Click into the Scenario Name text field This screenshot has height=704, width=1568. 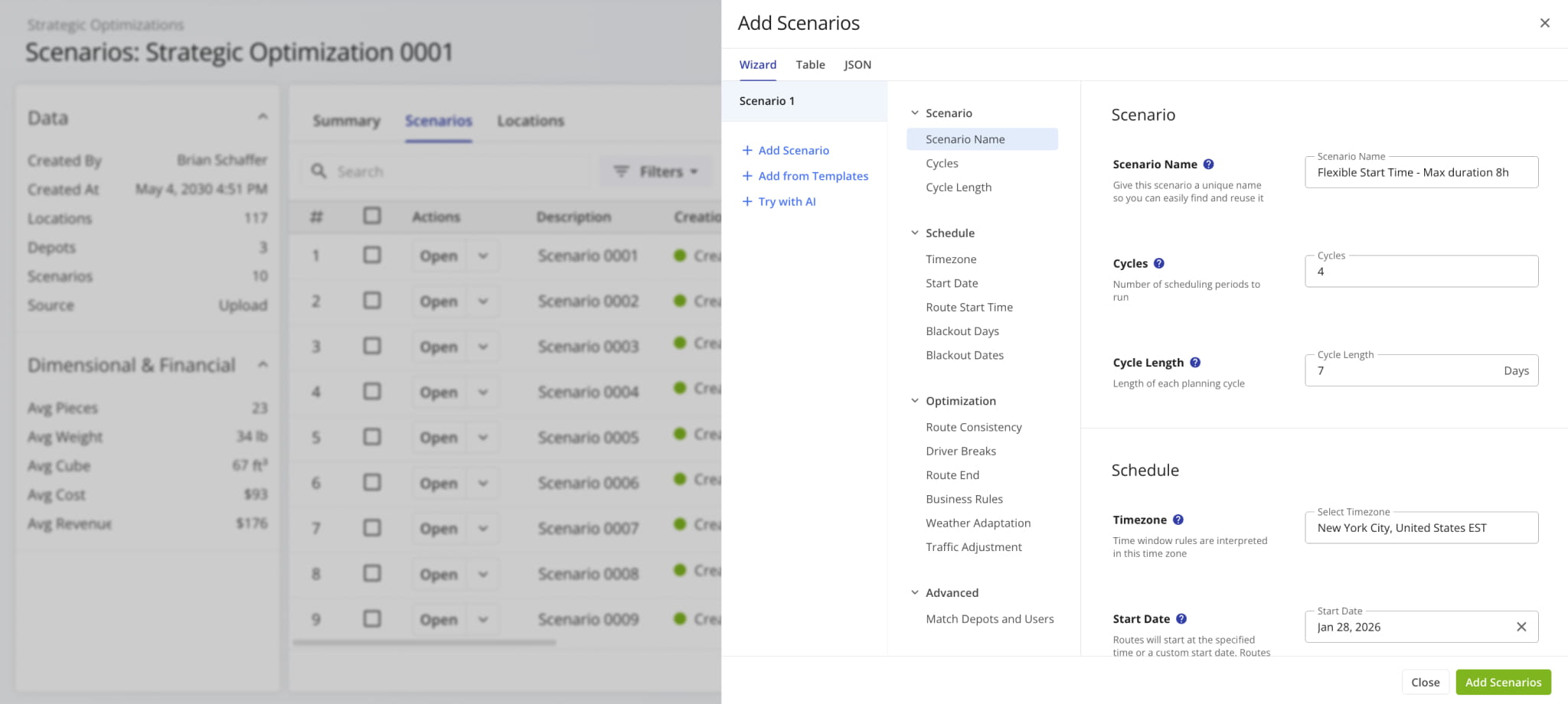[x=1420, y=173]
